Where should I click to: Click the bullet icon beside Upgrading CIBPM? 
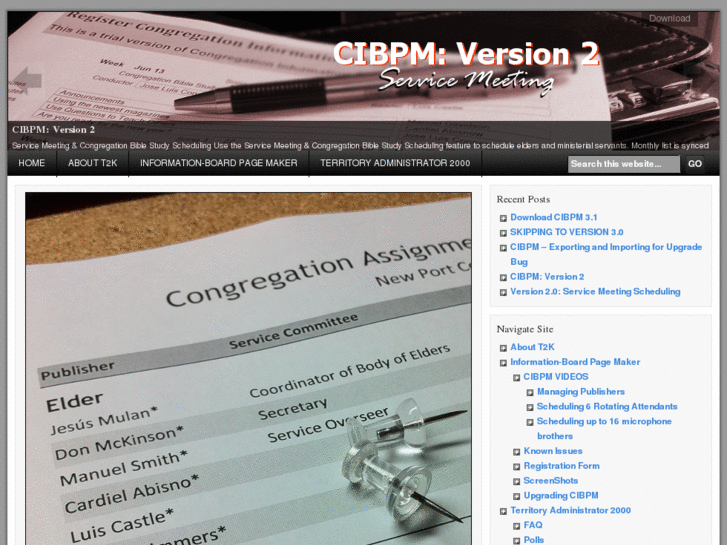517,496
